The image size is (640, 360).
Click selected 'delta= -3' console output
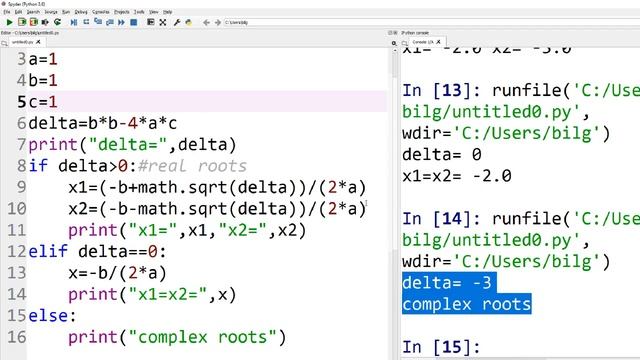447,282
